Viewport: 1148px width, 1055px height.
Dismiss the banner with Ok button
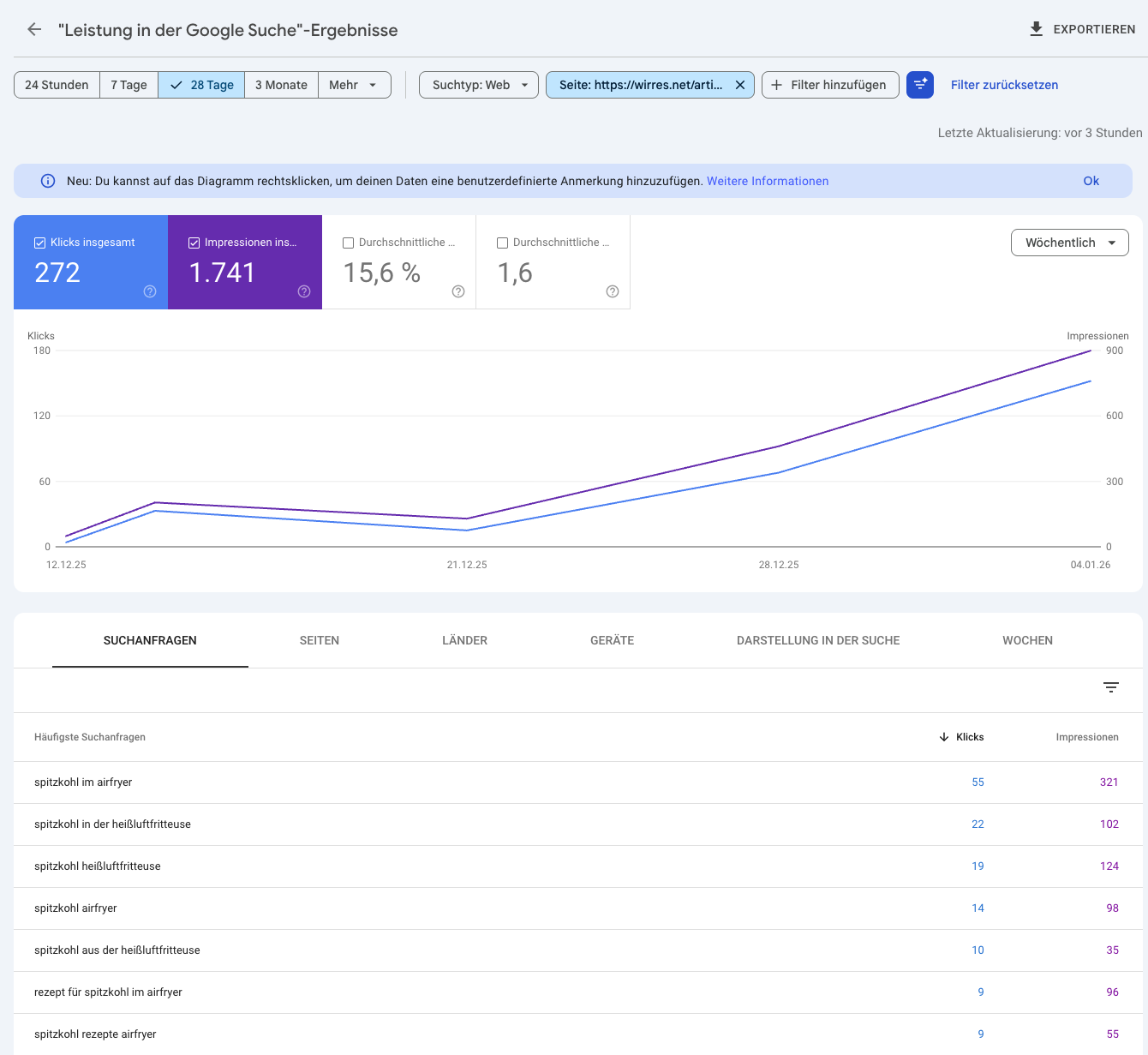click(1091, 181)
